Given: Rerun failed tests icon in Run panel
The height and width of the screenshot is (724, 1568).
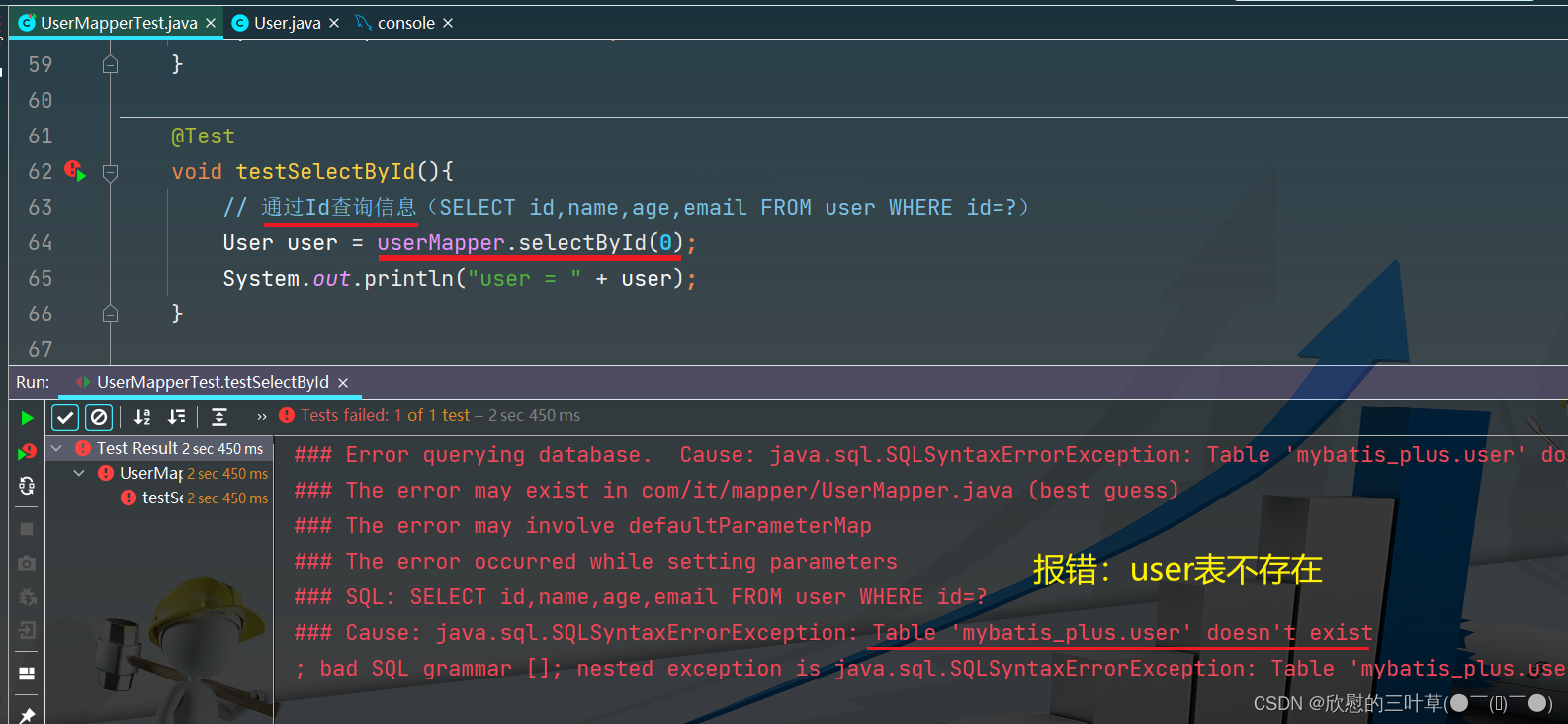Looking at the screenshot, I should [x=27, y=452].
